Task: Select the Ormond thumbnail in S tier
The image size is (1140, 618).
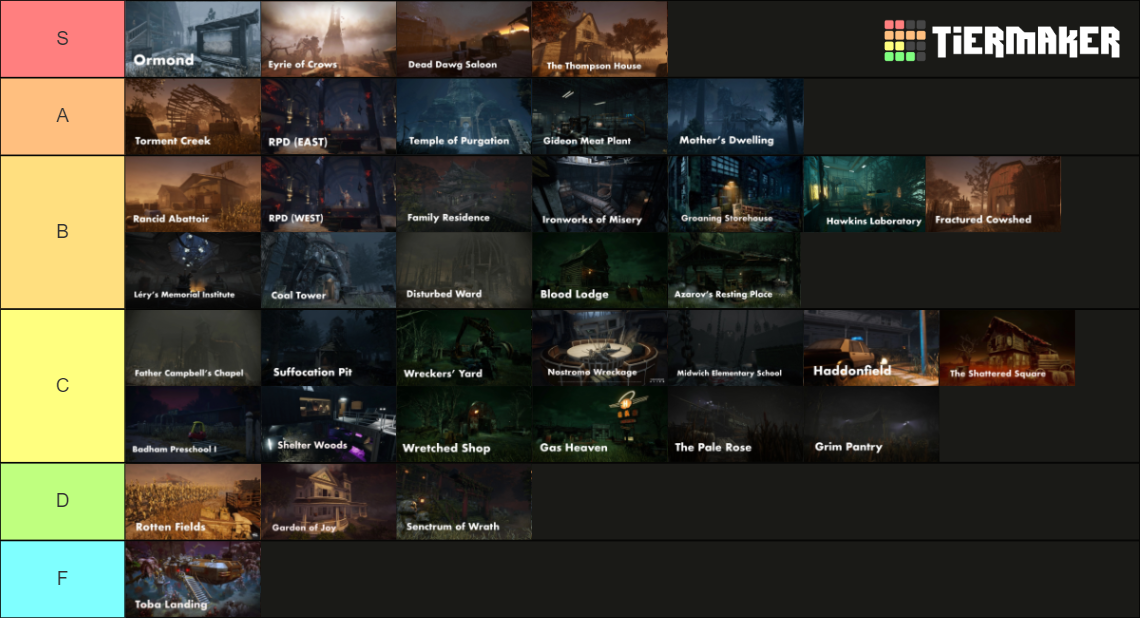Action: (x=192, y=39)
